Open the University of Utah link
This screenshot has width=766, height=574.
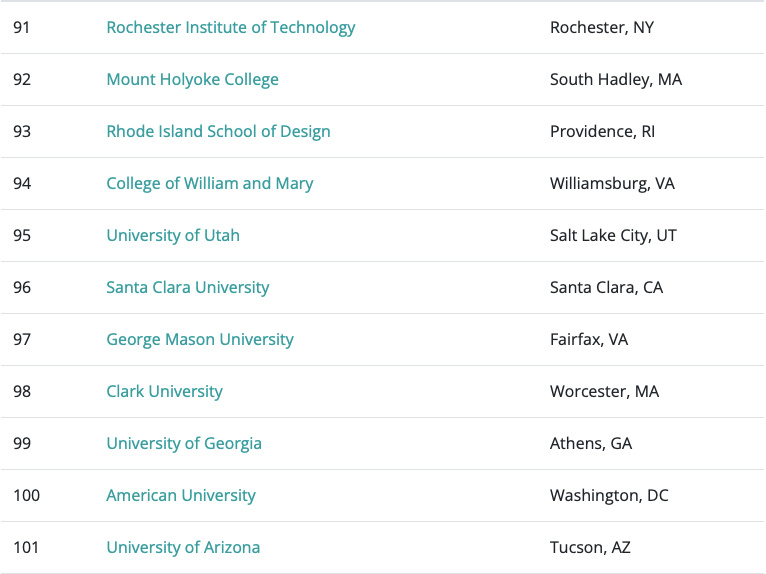173,236
